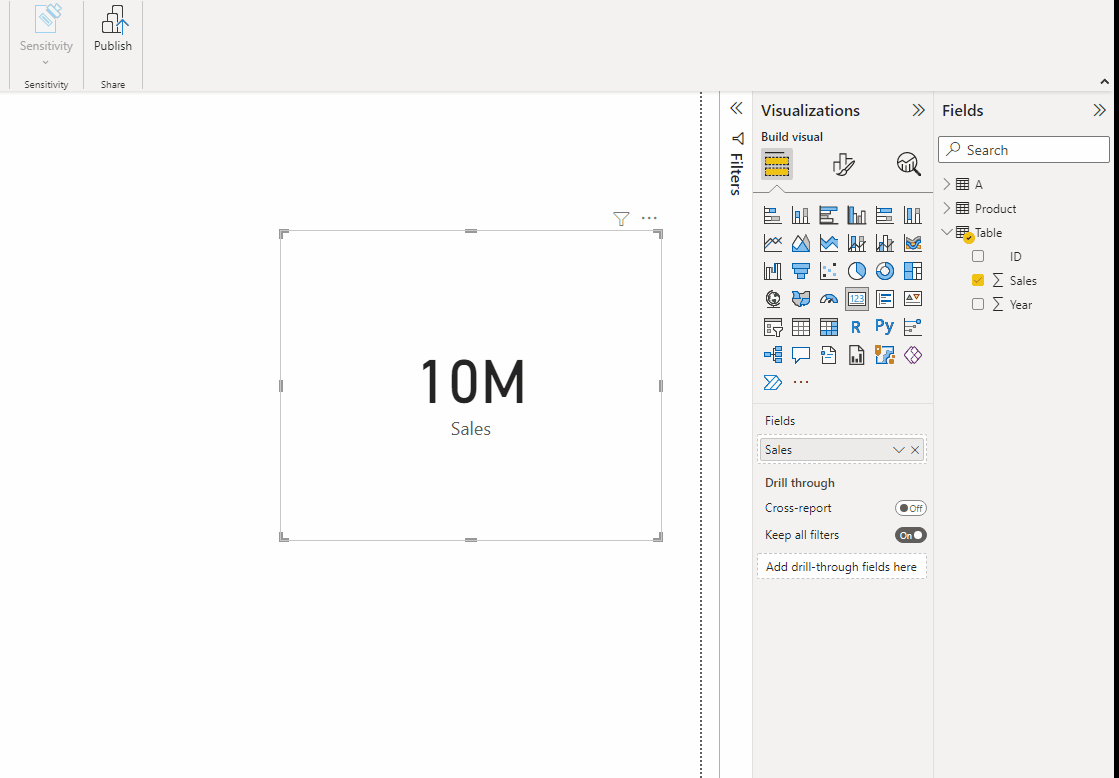Select the funnel chart visual
This screenshot has height=778, width=1119.
801,271
